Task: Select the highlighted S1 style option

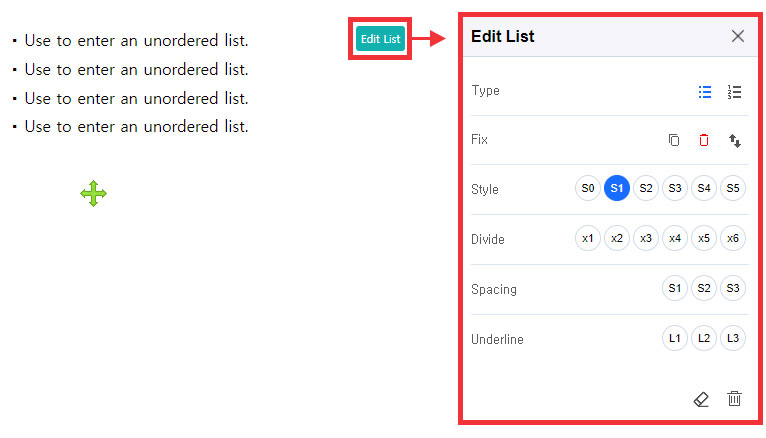Action: tap(617, 188)
